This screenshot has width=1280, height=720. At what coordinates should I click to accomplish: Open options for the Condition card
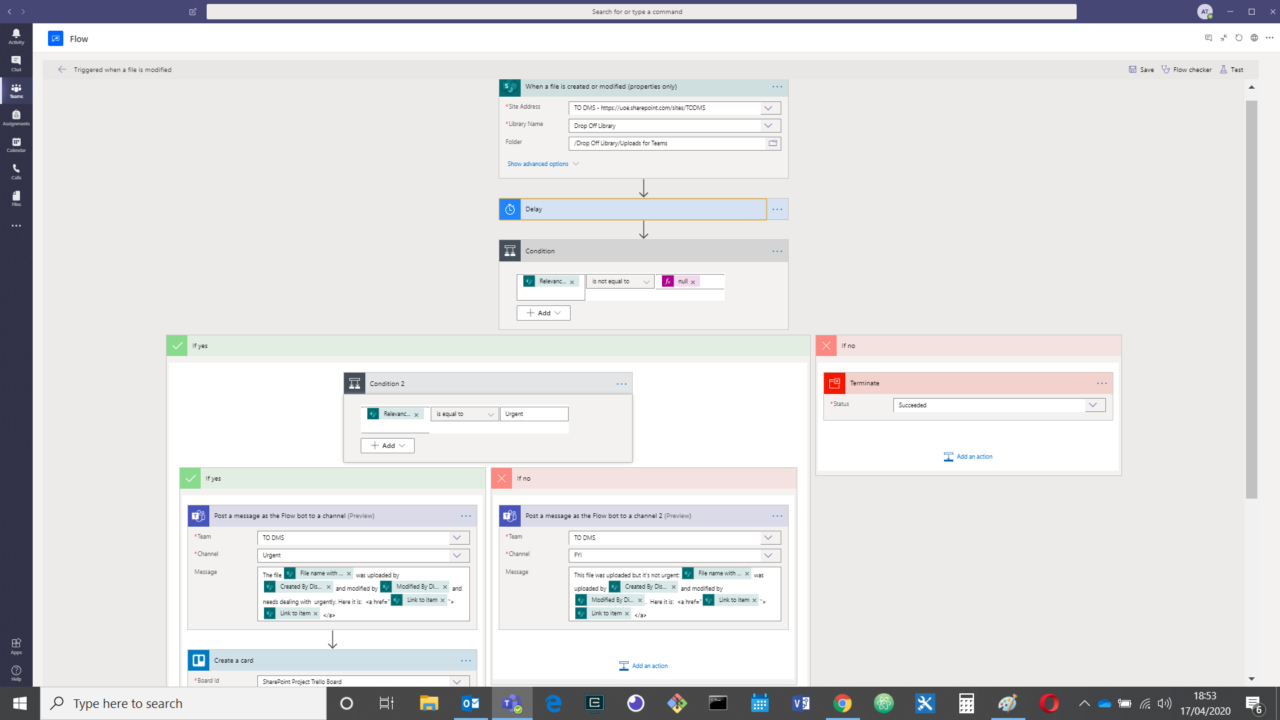(x=777, y=250)
